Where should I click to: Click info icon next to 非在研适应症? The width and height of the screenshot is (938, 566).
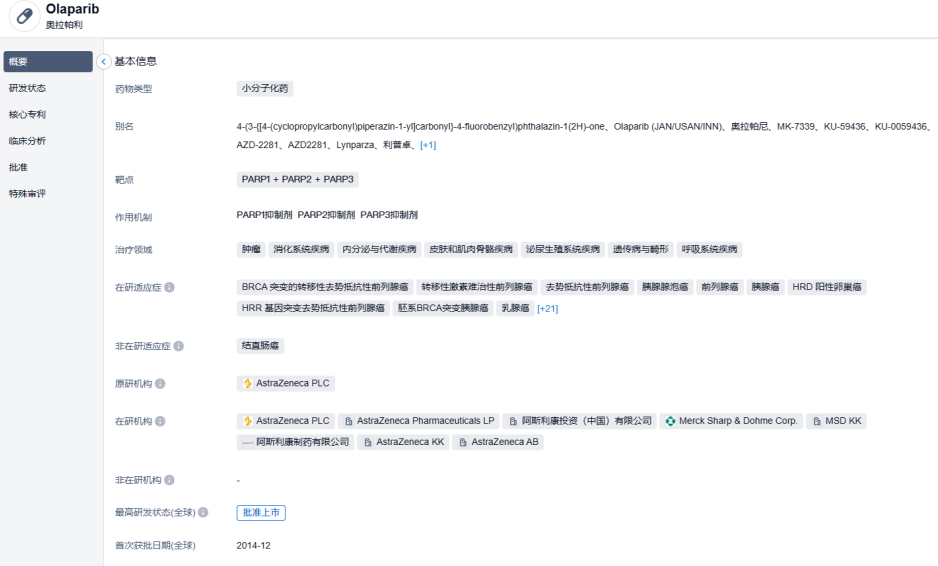(179, 346)
